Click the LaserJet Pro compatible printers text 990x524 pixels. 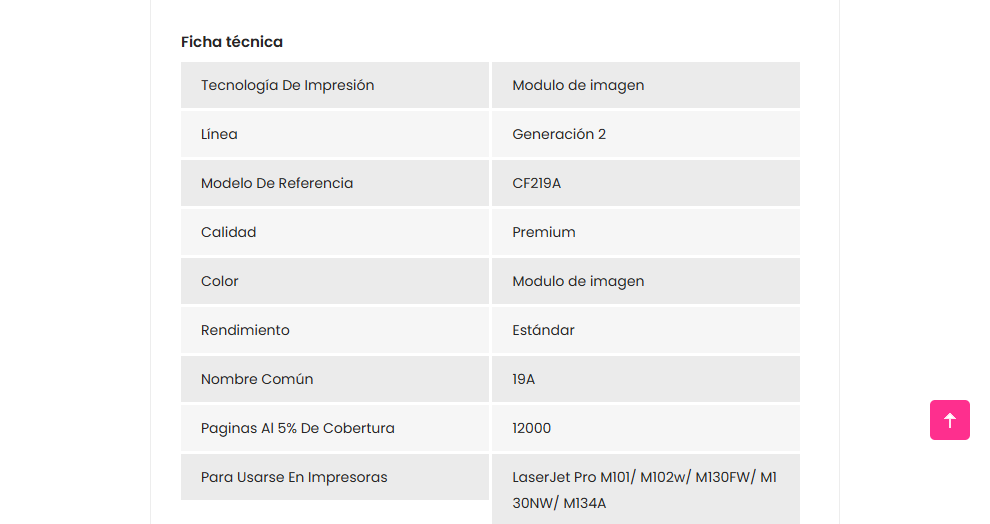point(645,490)
